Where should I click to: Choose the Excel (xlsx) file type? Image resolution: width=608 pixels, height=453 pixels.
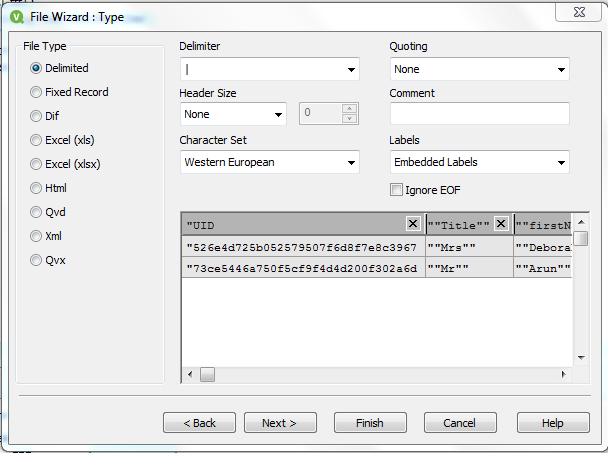coord(36,164)
